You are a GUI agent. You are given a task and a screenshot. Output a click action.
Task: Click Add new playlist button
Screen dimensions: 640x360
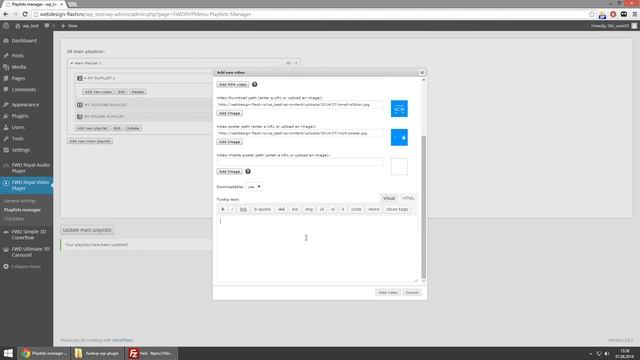pyautogui.click(x=92, y=128)
